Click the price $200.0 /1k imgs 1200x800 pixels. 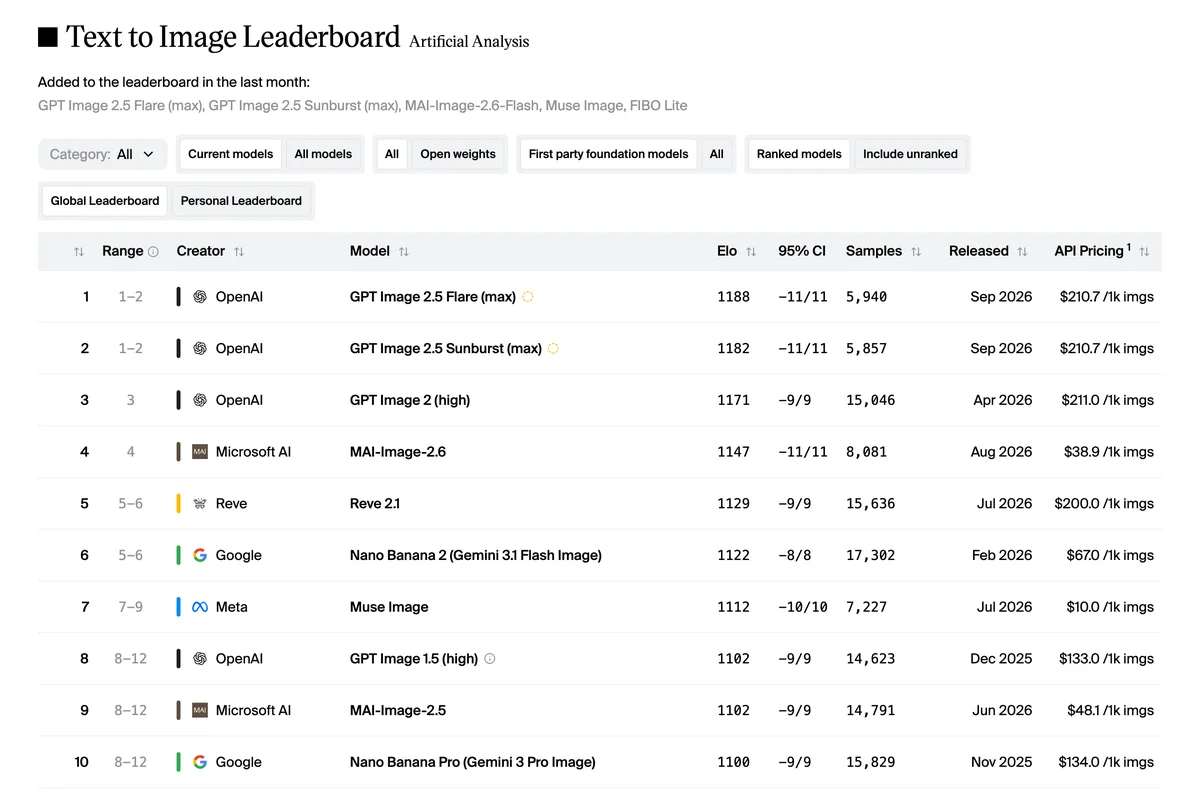[1104, 504]
